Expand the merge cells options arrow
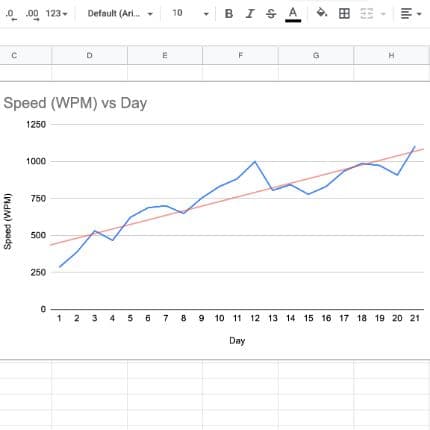Screen dimensions: 430x430 [x=383, y=14]
